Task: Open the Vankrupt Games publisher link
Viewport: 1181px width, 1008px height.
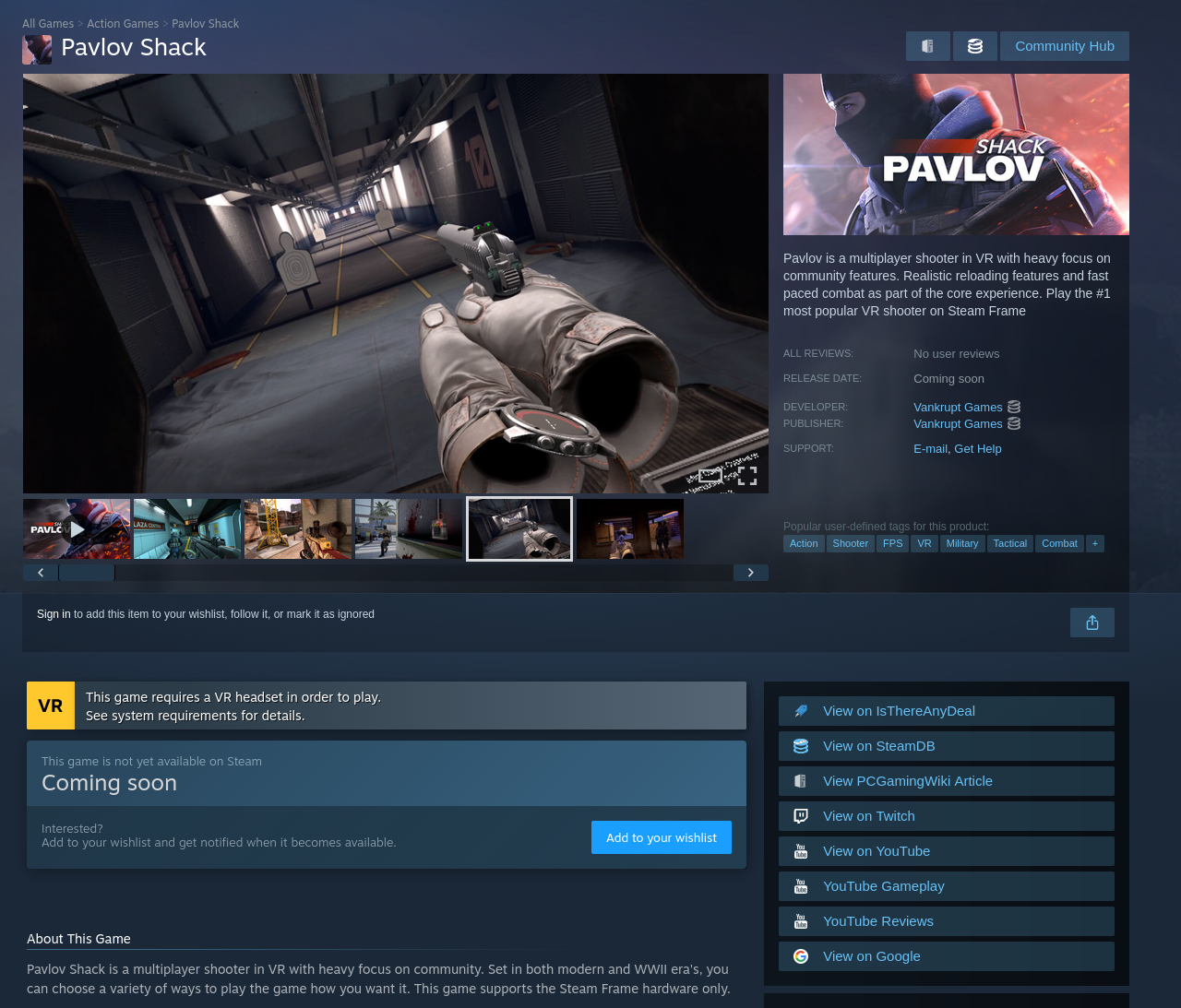Action: (x=958, y=424)
